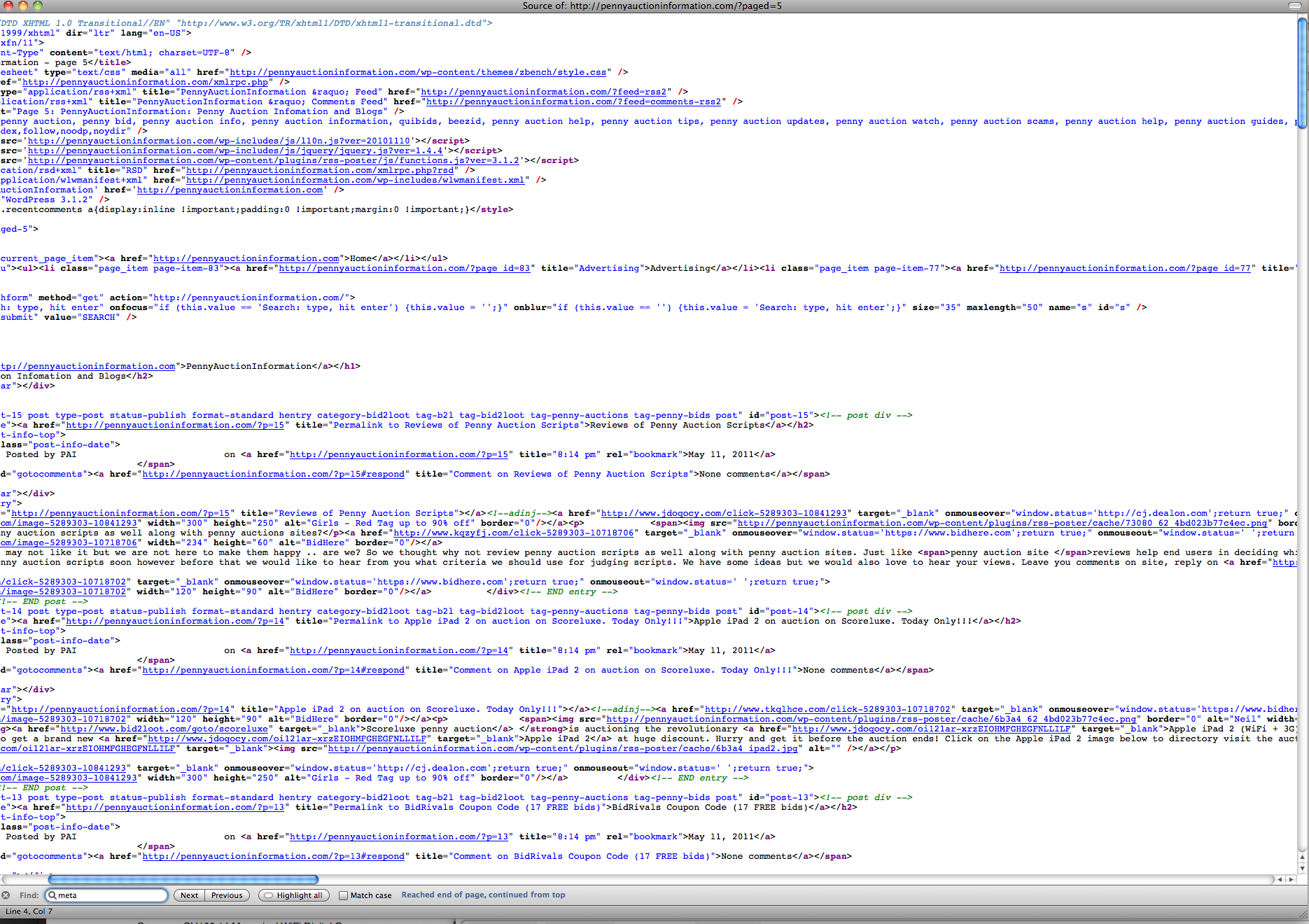Open the xmlrpc.php pingback link
1309x924 pixels.
(146, 82)
